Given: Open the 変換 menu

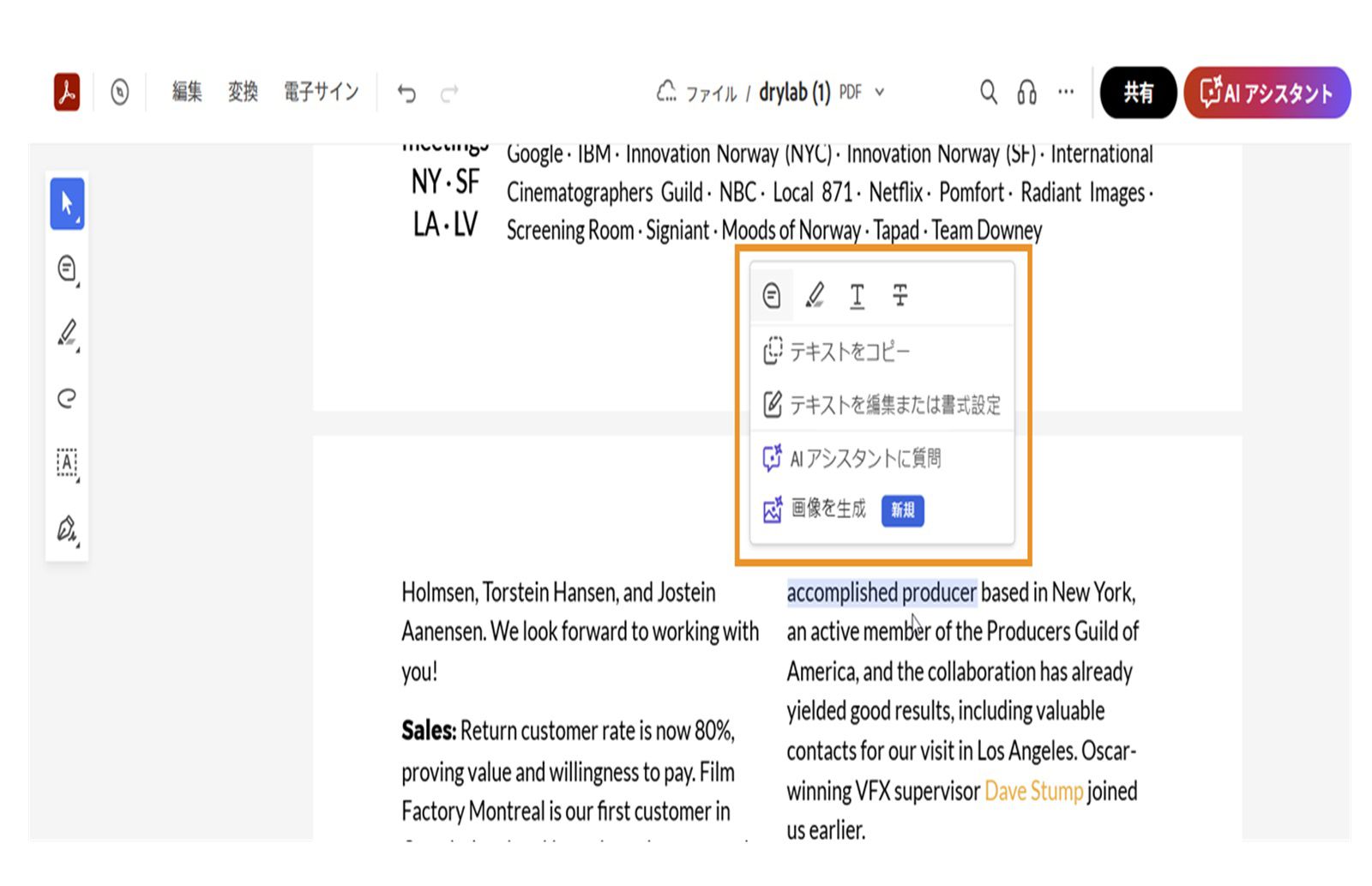Looking at the screenshot, I should click(x=243, y=92).
